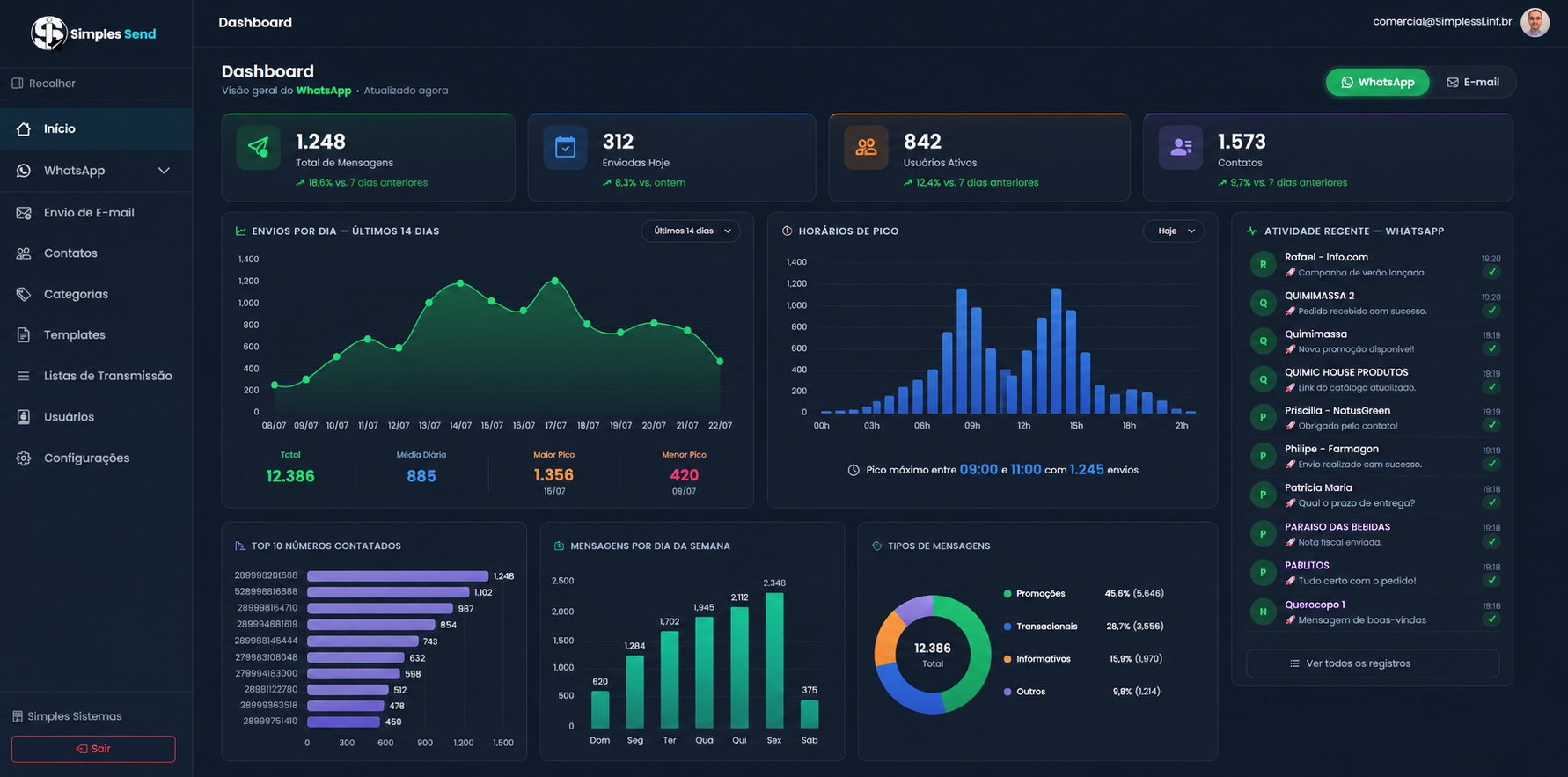This screenshot has width=1568, height=777.
Task: Click QUIMIC HOUSE PRODUTOS avatar icon
Action: [1263, 379]
